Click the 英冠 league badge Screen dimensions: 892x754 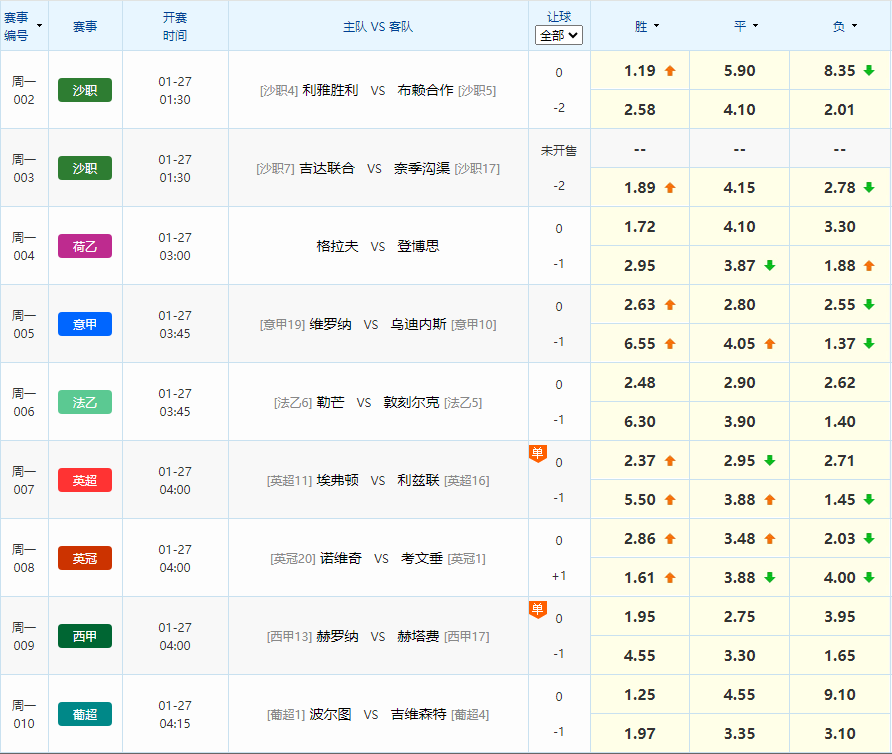[x=85, y=558]
